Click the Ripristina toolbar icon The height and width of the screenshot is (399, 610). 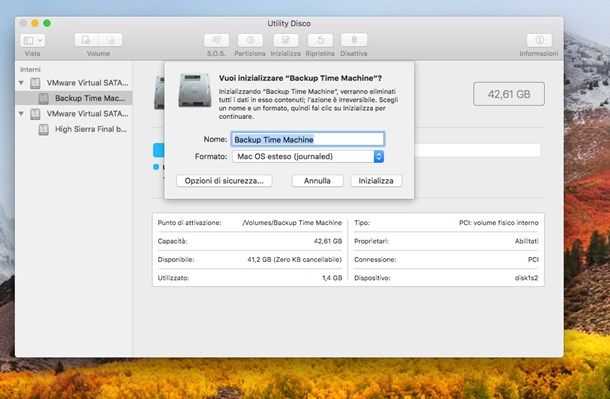click(x=320, y=40)
